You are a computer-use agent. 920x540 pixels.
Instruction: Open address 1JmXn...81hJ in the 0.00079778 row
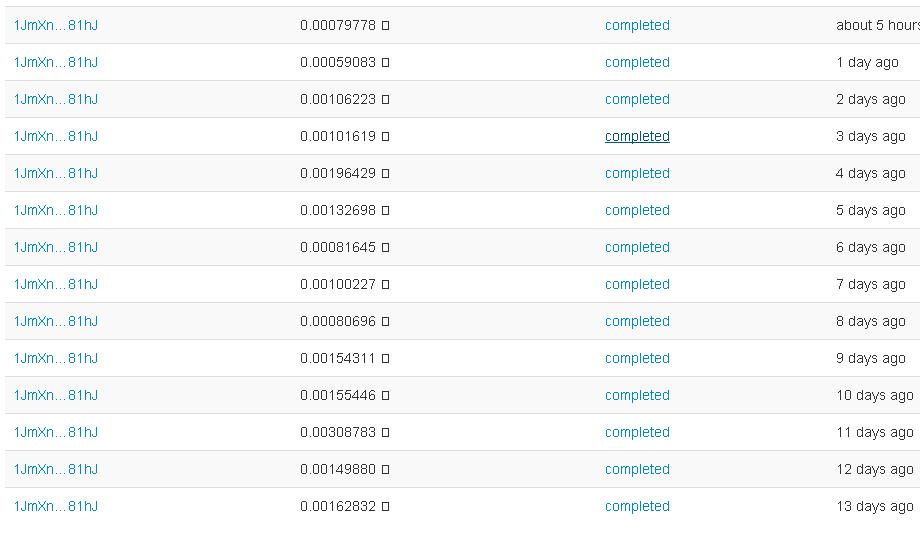coord(56,25)
